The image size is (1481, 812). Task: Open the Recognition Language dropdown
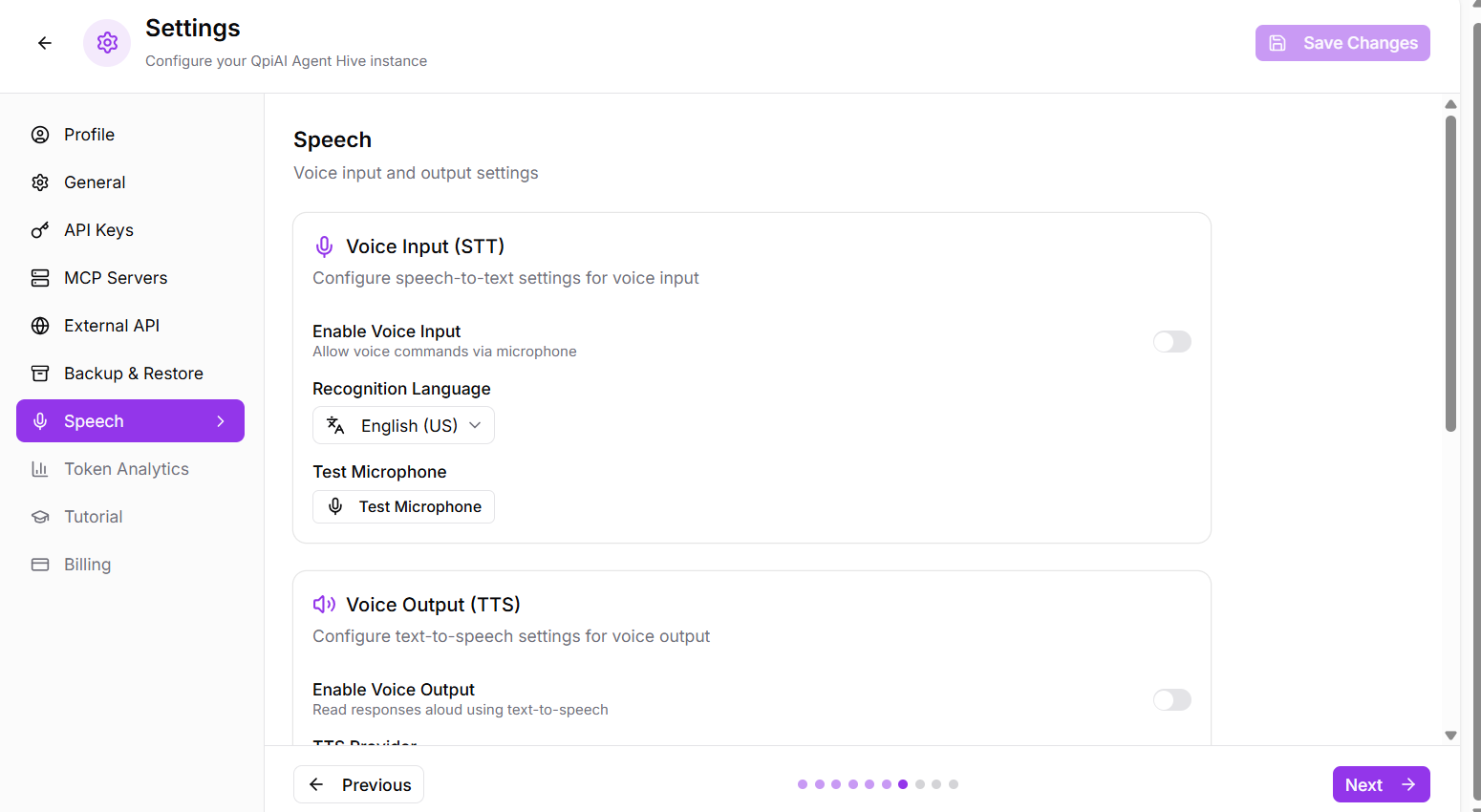tap(403, 426)
